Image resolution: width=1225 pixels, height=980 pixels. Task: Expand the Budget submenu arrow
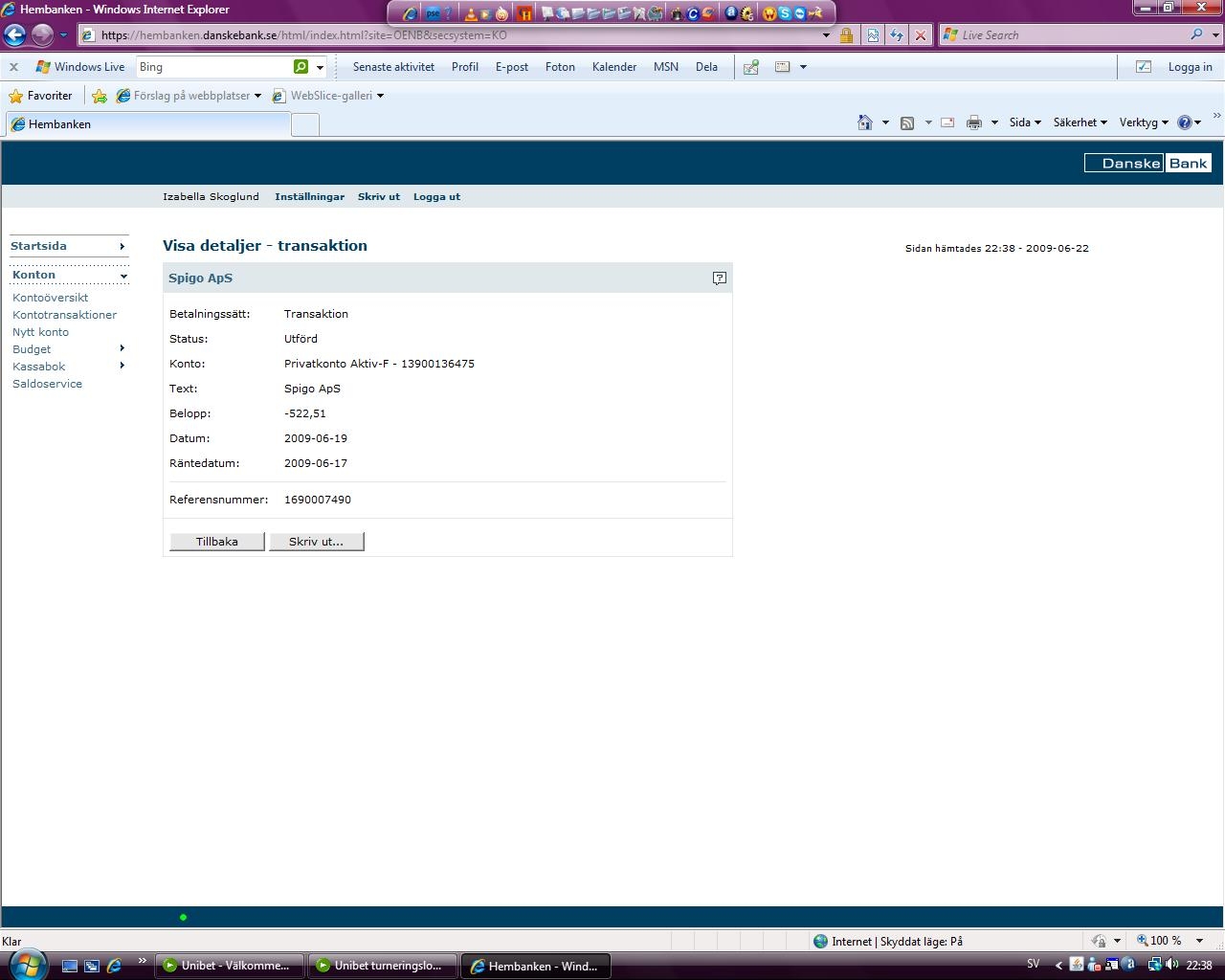(122, 348)
